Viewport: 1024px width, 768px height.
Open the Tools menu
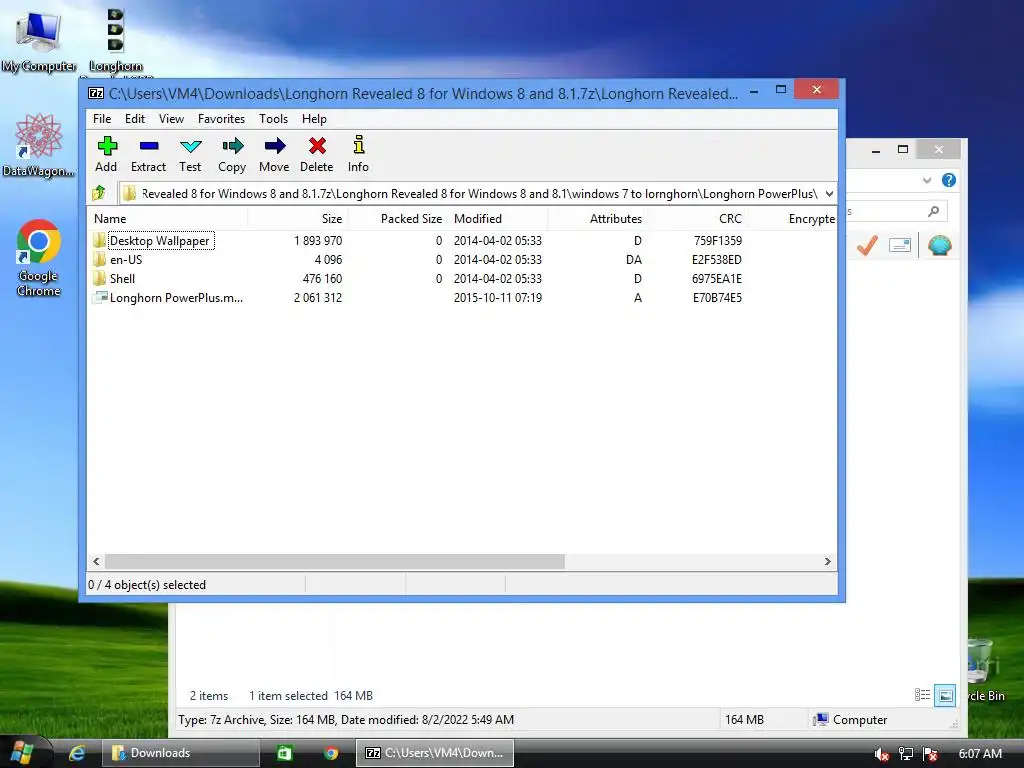[x=273, y=119]
